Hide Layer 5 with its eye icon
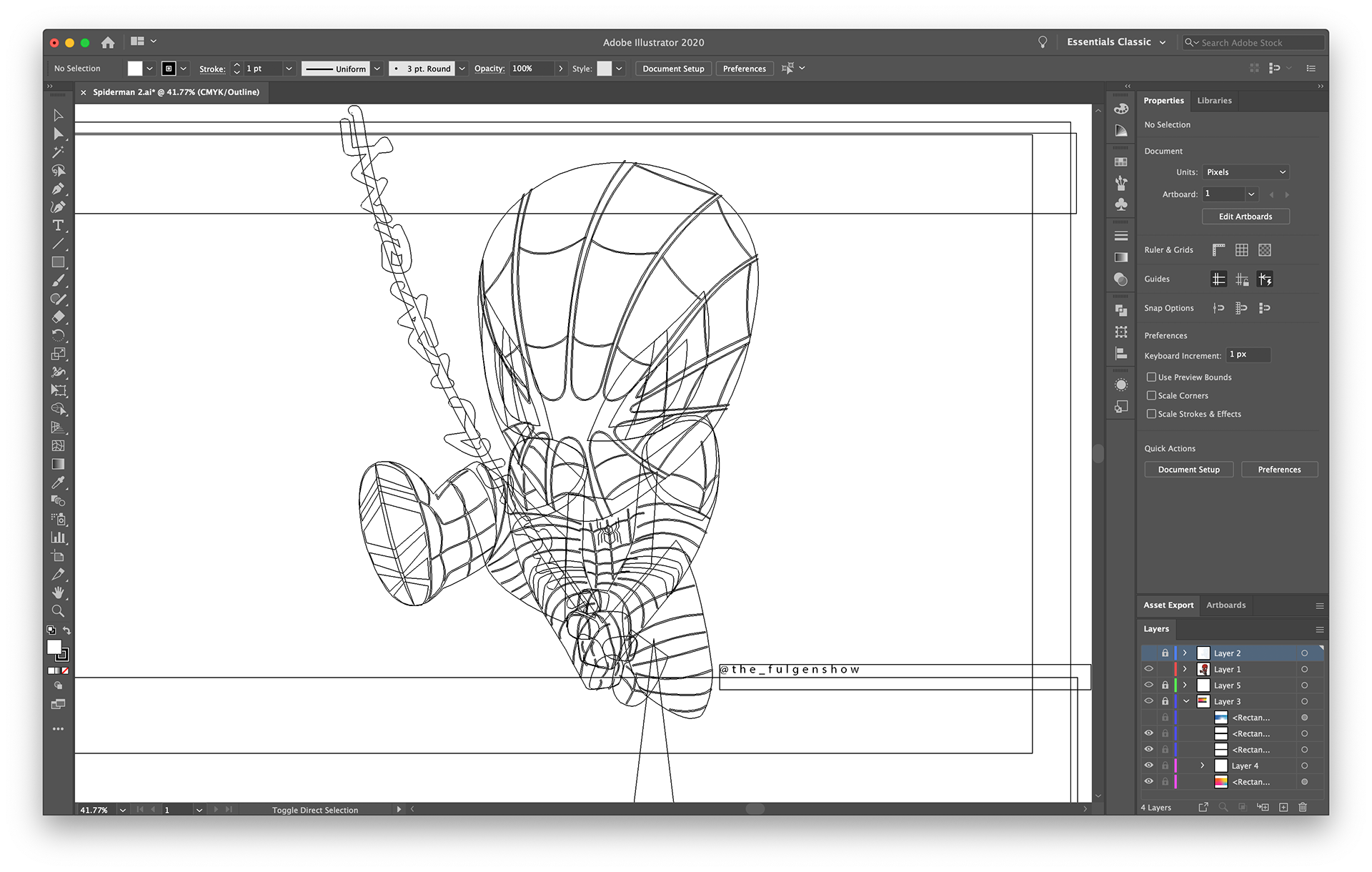Screen dimensions: 1372x872 click(1149, 685)
